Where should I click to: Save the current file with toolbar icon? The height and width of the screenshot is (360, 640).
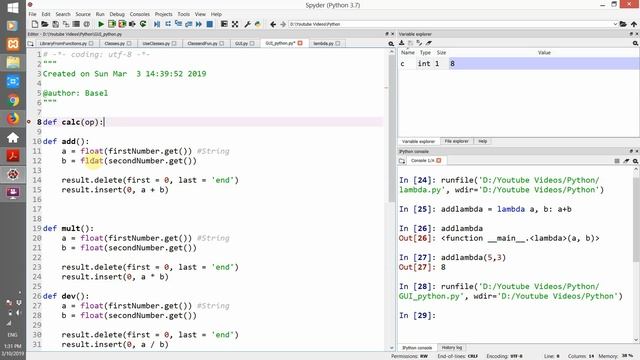tap(56, 24)
